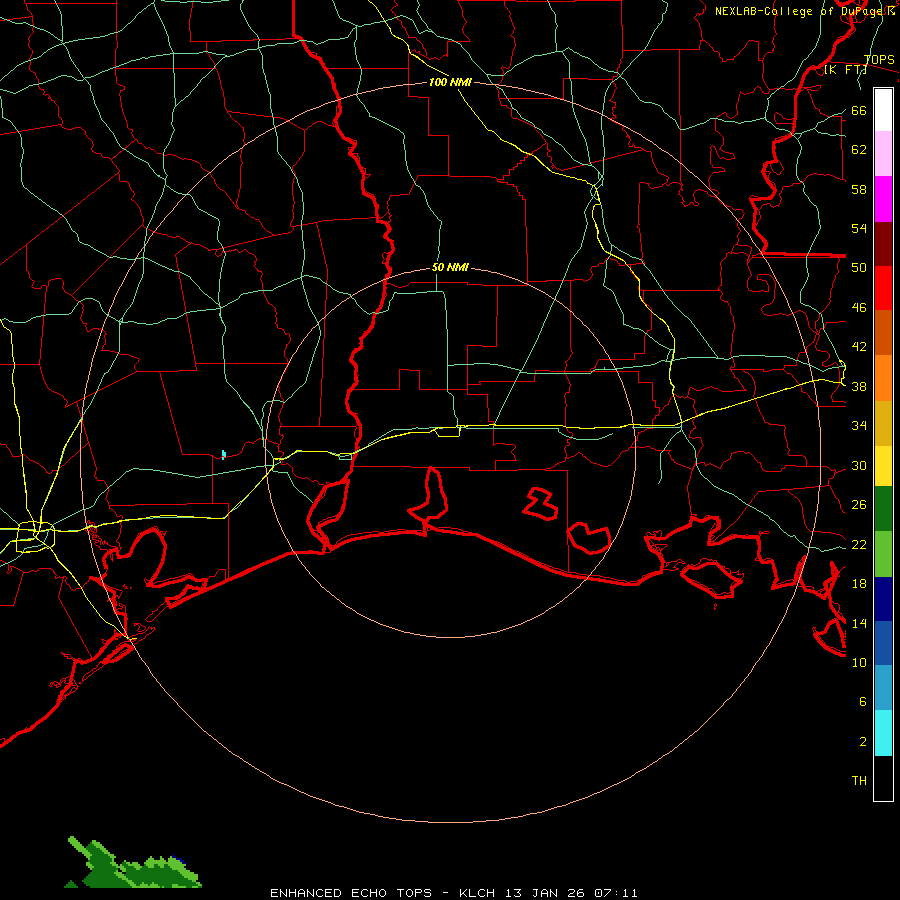Click the 50 NMI range ring label
The height and width of the screenshot is (900, 900).
(450, 267)
